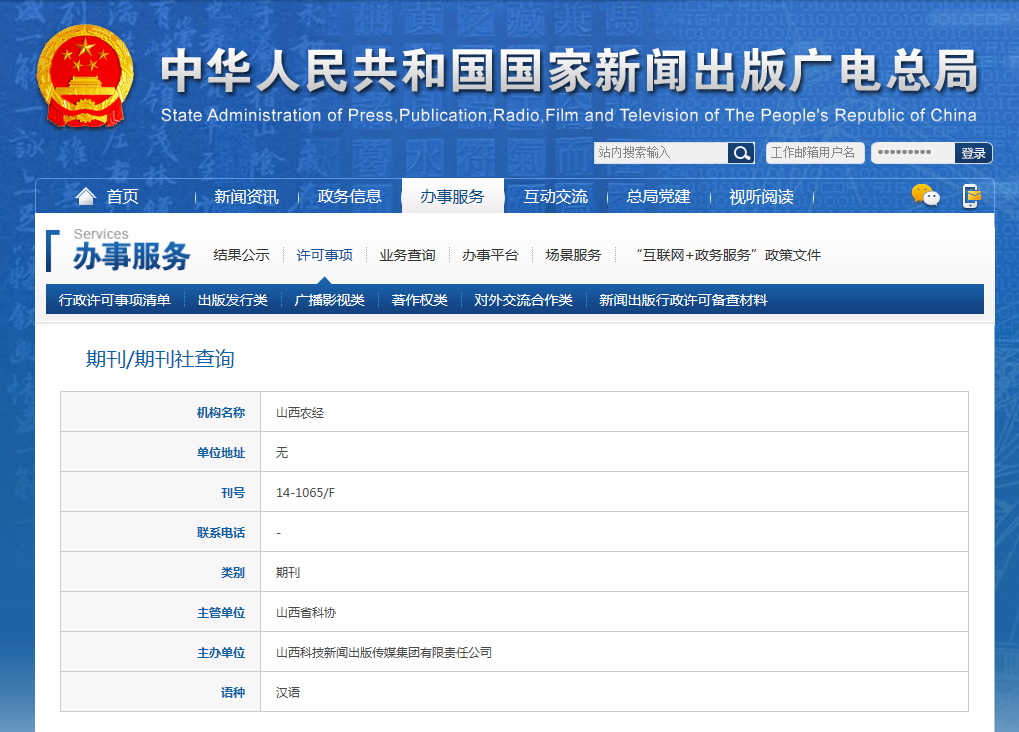
Task: Click the 办事服务 section title
Action: [x=131, y=256]
